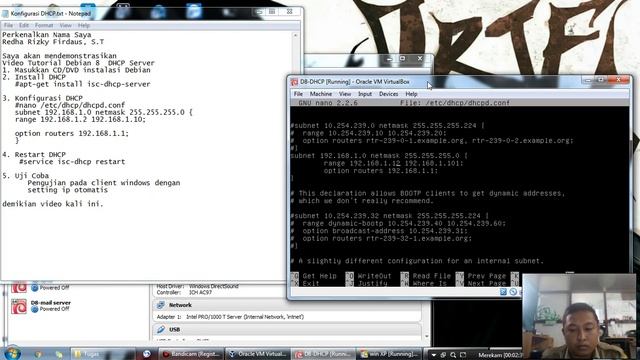Image resolution: width=640 pixels, height=360 pixels.
Task: Click Notepad icon in title bar
Action: 5,13
